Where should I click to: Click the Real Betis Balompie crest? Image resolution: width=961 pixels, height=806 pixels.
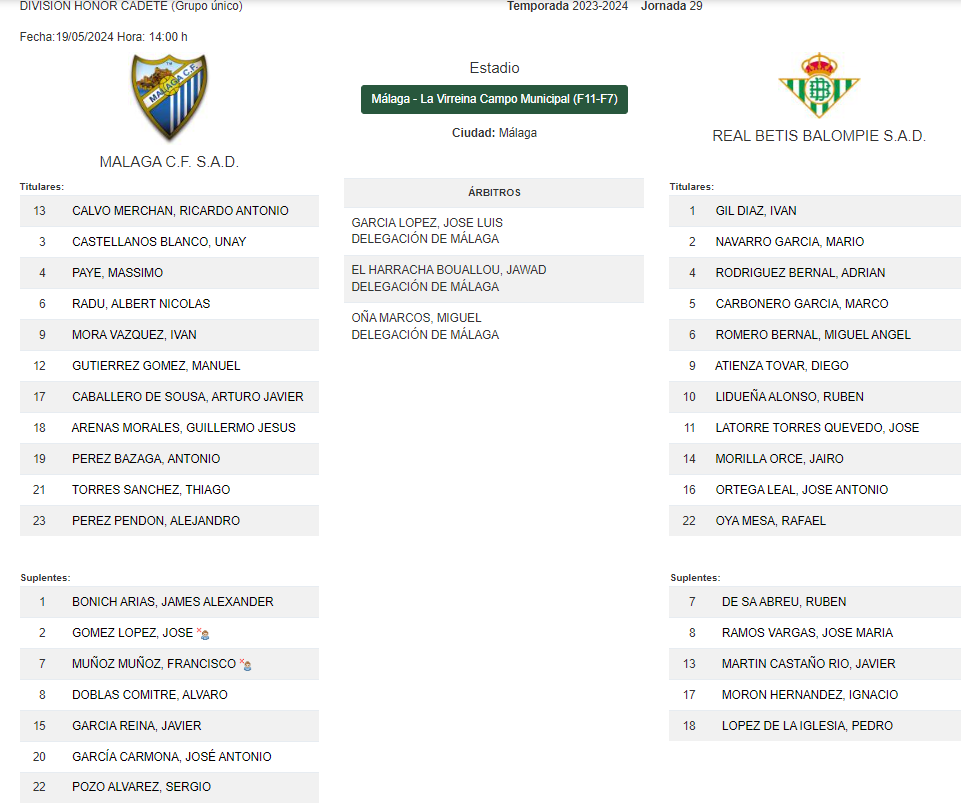pyautogui.click(x=819, y=86)
